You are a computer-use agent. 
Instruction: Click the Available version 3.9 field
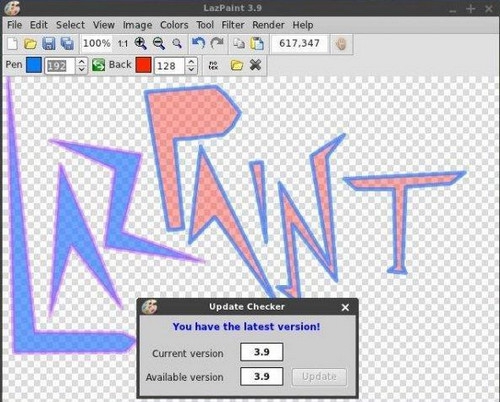[x=262, y=376]
